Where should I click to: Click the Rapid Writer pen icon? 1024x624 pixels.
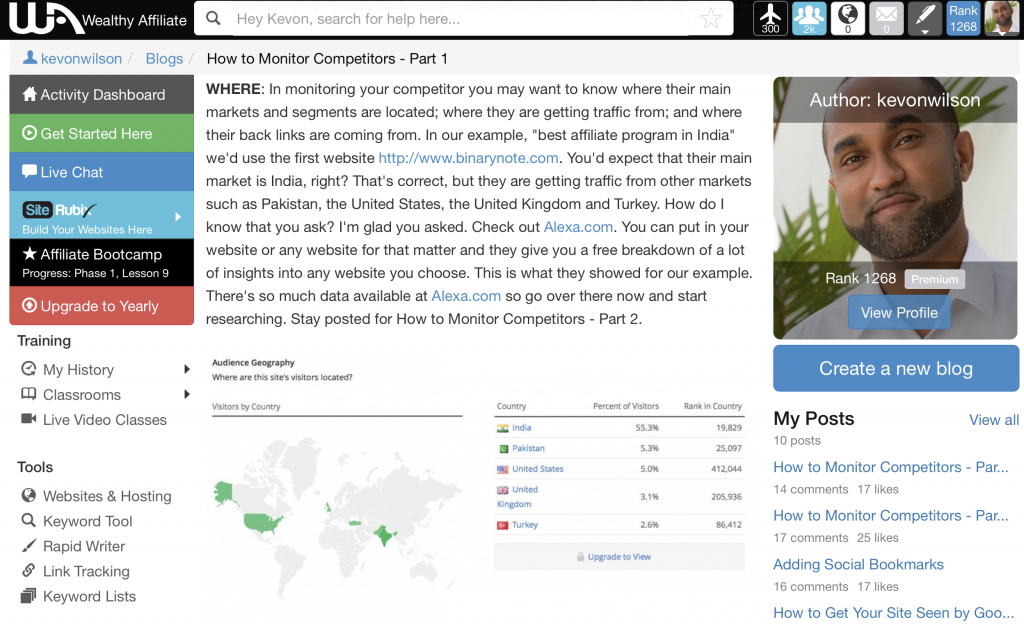point(29,545)
